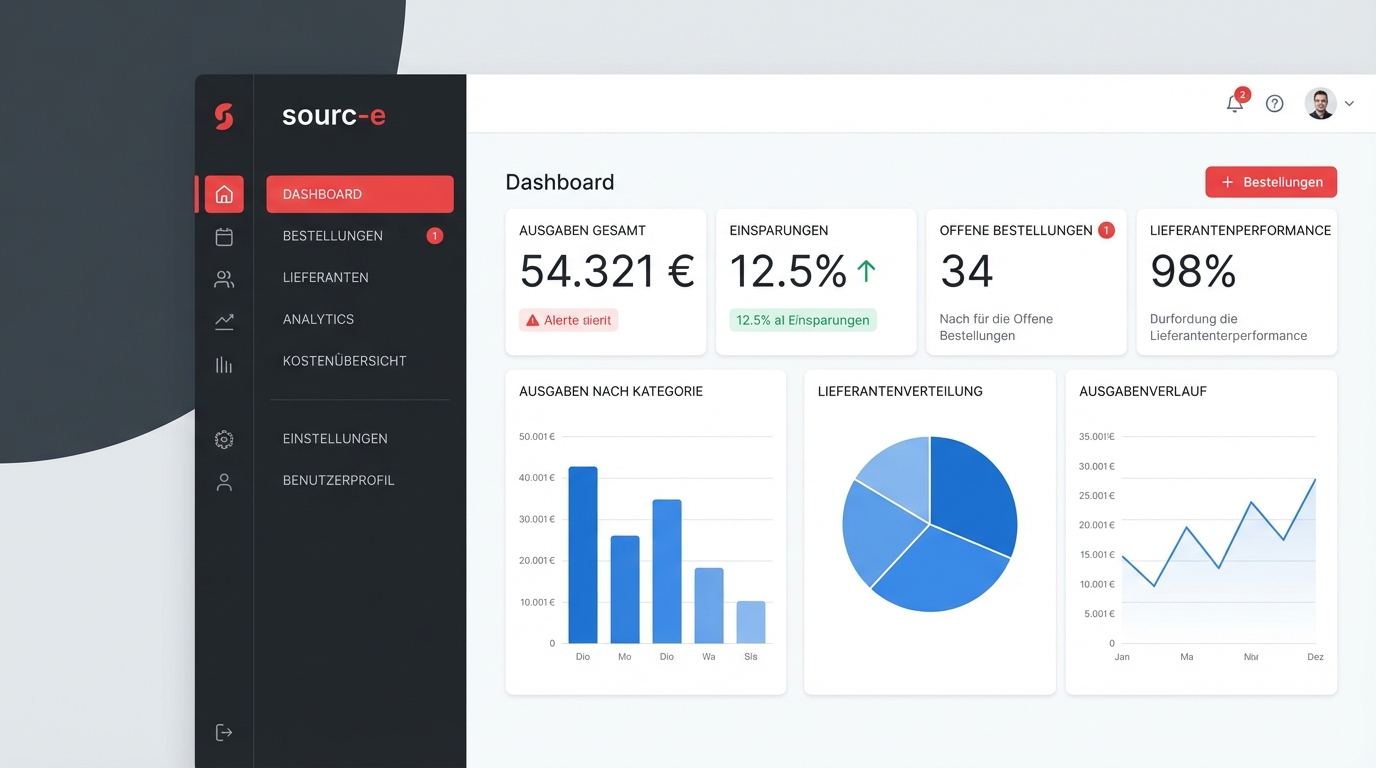Image resolution: width=1376 pixels, height=768 pixels.
Task: Click the green 12.5% al Einsparungen badge
Action: (x=803, y=320)
